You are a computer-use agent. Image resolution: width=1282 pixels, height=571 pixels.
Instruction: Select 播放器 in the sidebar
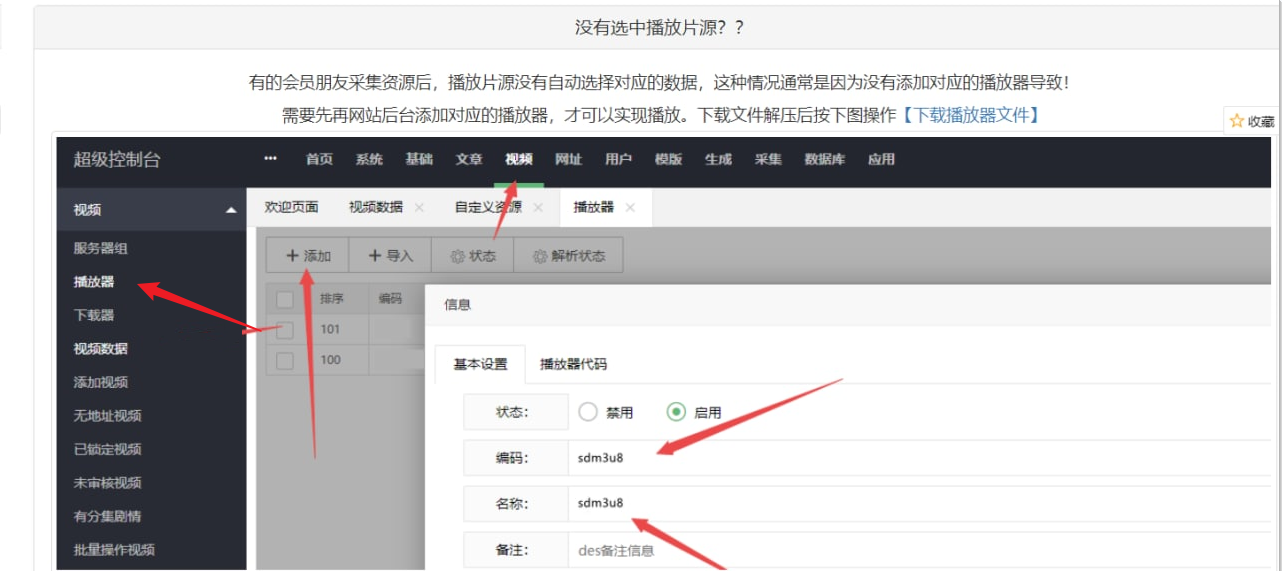pos(94,282)
